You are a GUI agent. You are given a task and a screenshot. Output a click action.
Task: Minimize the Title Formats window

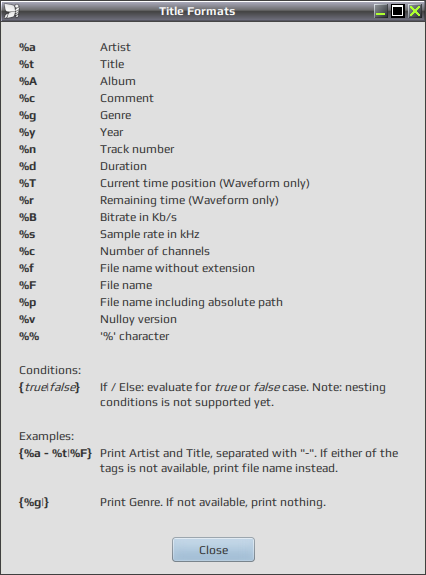point(381,11)
